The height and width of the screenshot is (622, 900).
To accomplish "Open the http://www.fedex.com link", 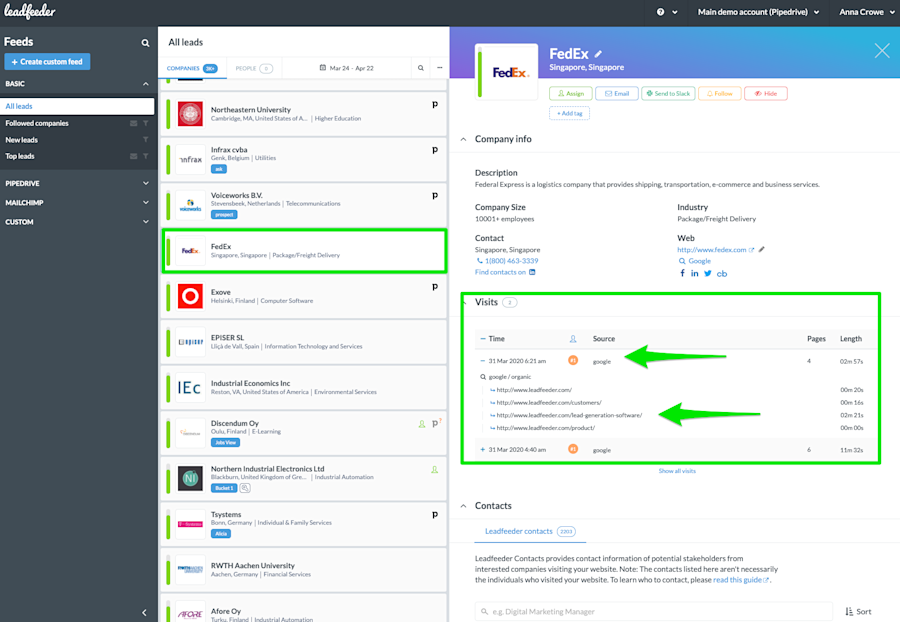I will pyautogui.click(x=712, y=250).
